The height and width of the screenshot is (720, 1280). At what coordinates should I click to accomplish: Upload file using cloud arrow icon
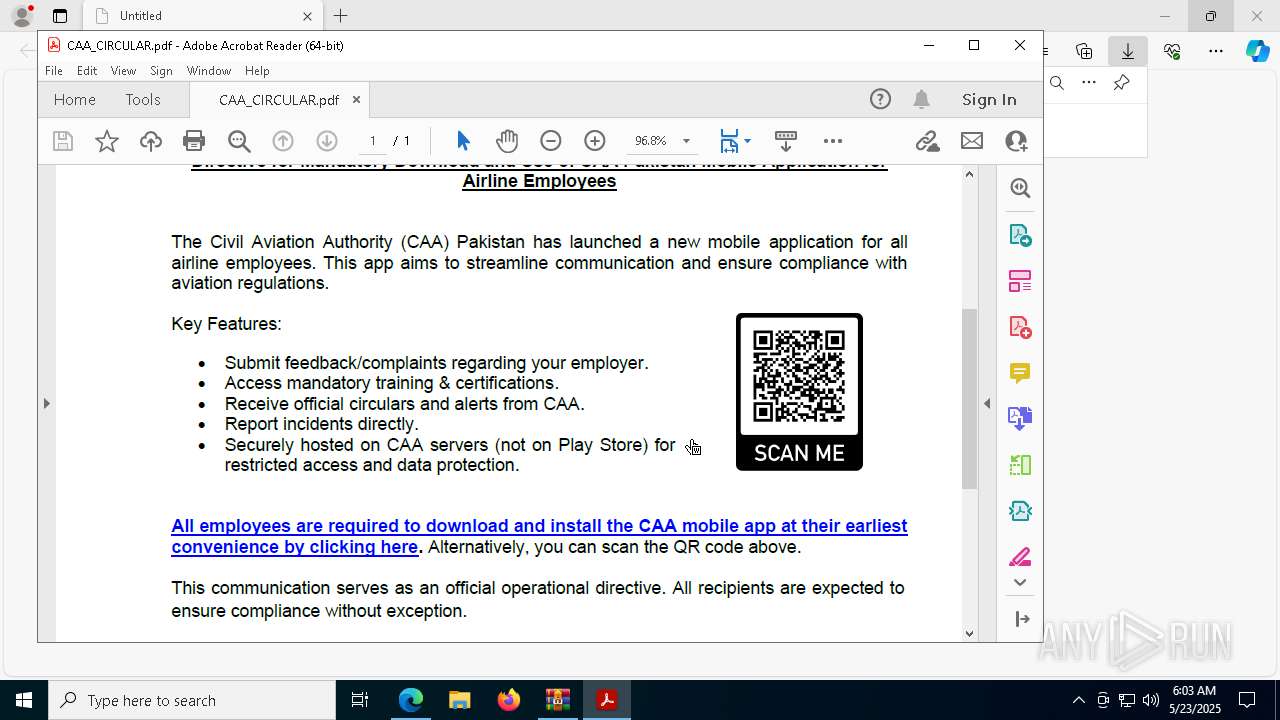pyautogui.click(x=151, y=141)
